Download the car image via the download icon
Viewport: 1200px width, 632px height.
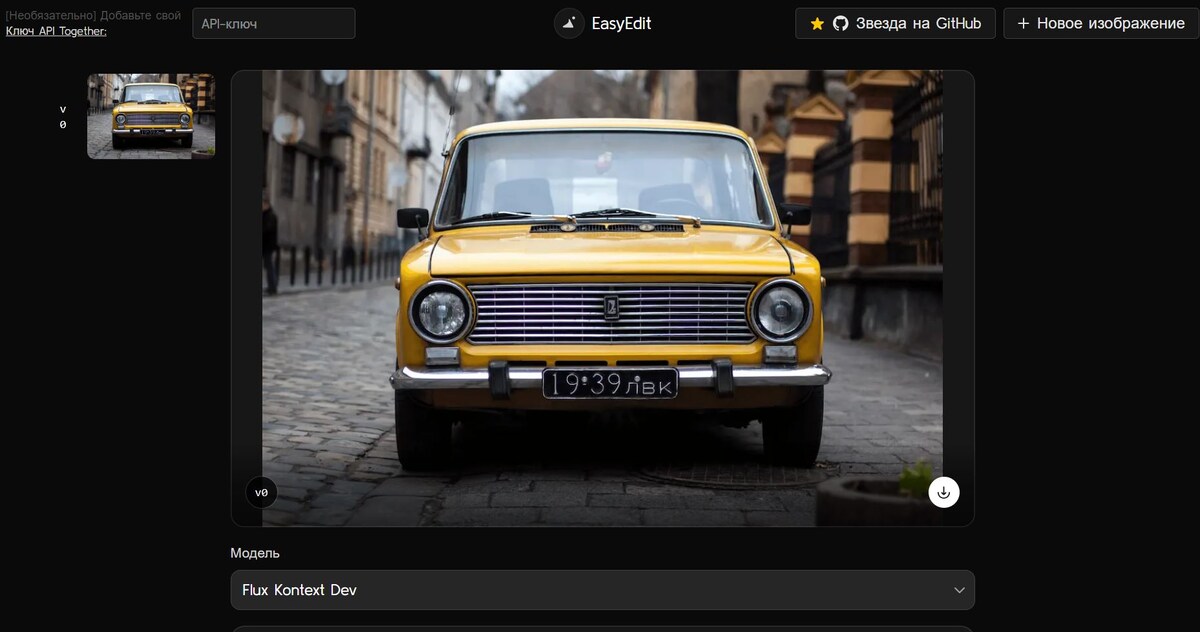coord(944,492)
